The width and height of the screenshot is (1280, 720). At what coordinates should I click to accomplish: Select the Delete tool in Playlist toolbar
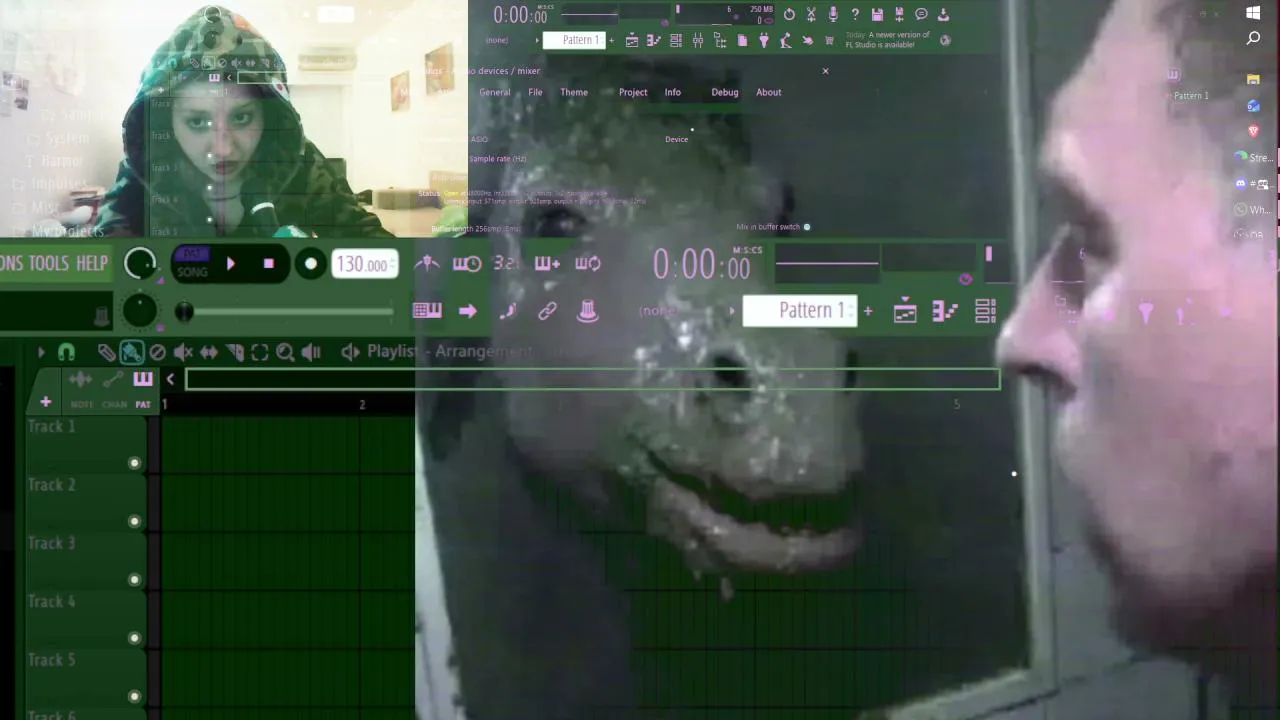(x=157, y=352)
